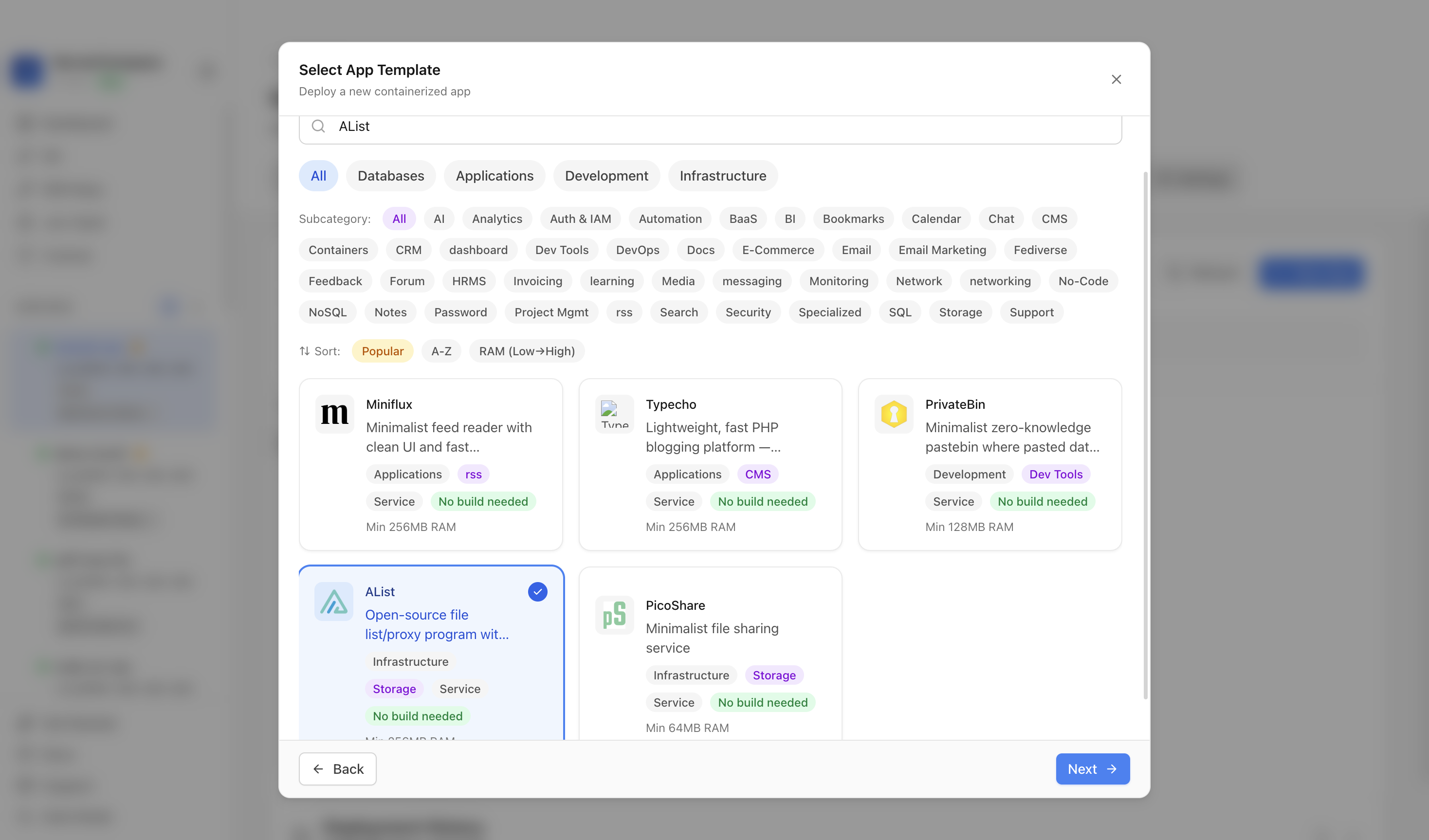This screenshot has height=840, width=1429.
Task: Click Next to continue
Action: pos(1092,769)
